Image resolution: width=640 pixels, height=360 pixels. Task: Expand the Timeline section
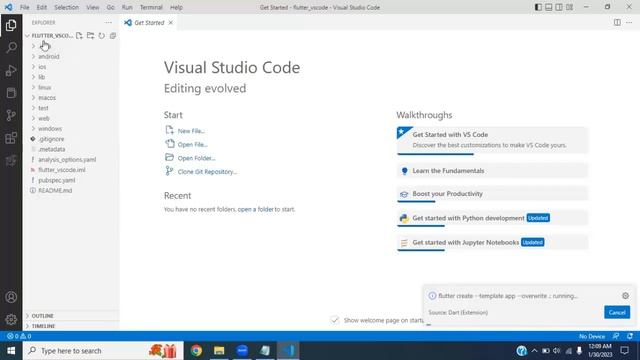pyautogui.click(x=43, y=326)
